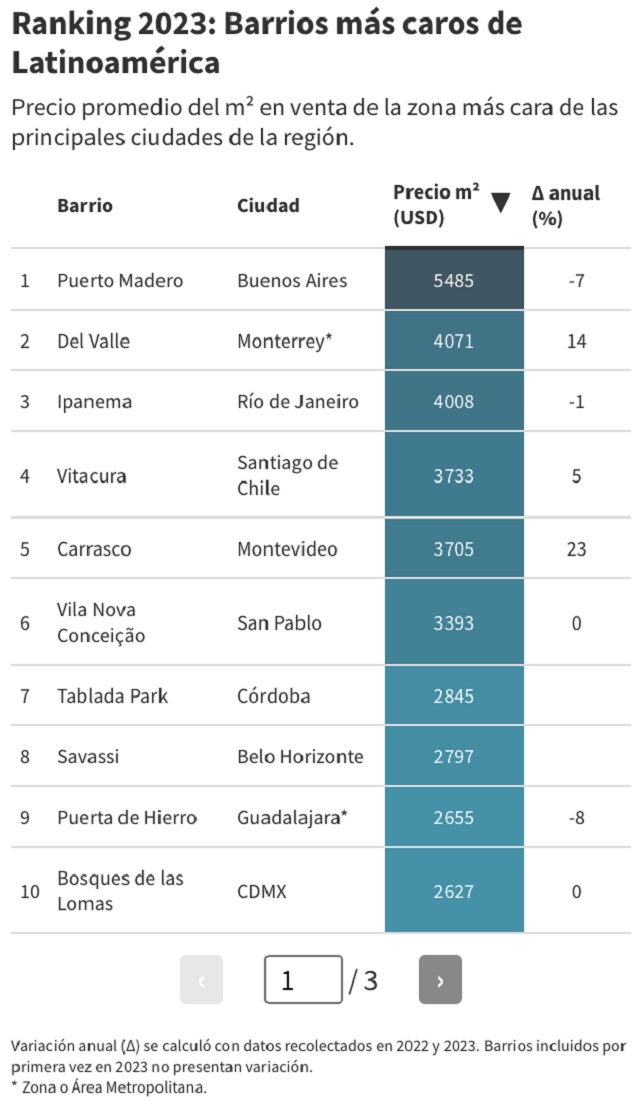This screenshot has width=640, height=1107.
Task: Select the Puerto Madero row
Action: point(120,280)
